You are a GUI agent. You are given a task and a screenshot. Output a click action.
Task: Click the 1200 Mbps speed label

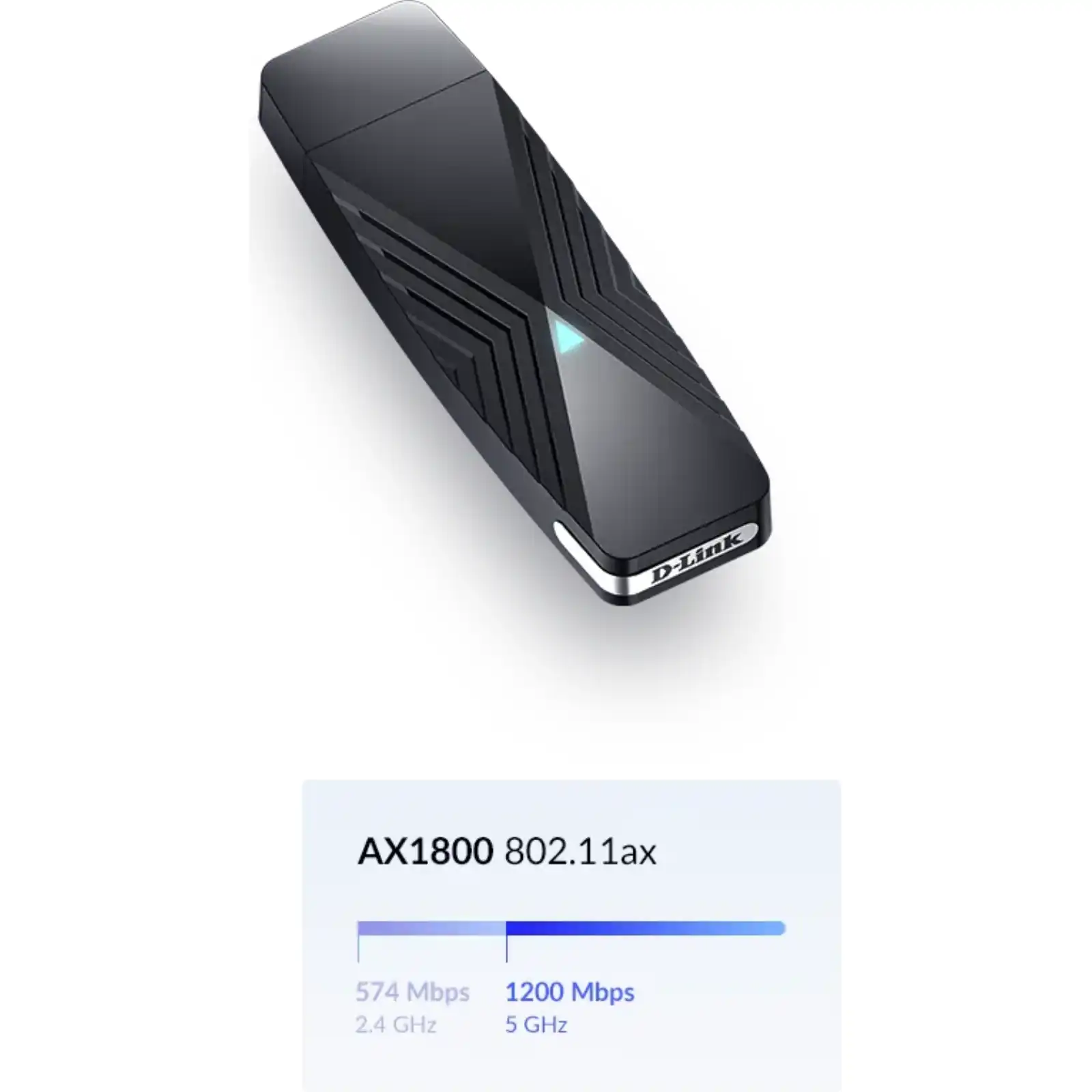(570, 992)
